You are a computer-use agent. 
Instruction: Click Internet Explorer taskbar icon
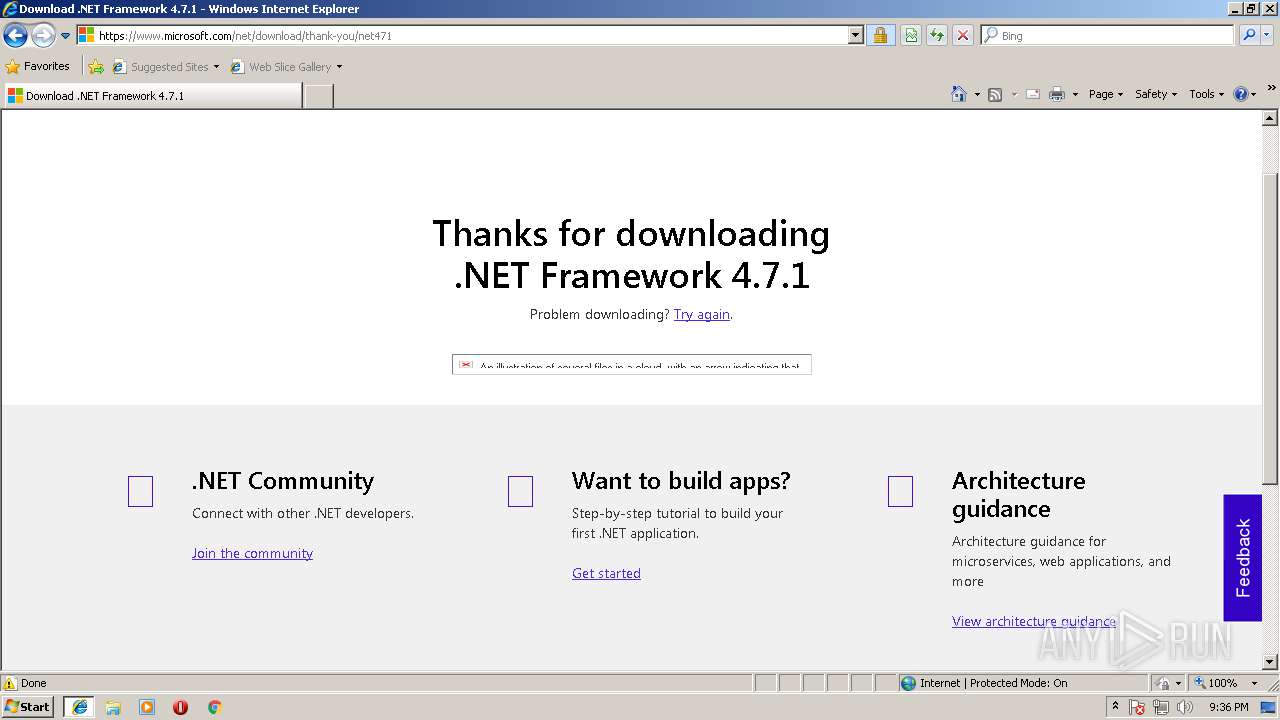79,707
